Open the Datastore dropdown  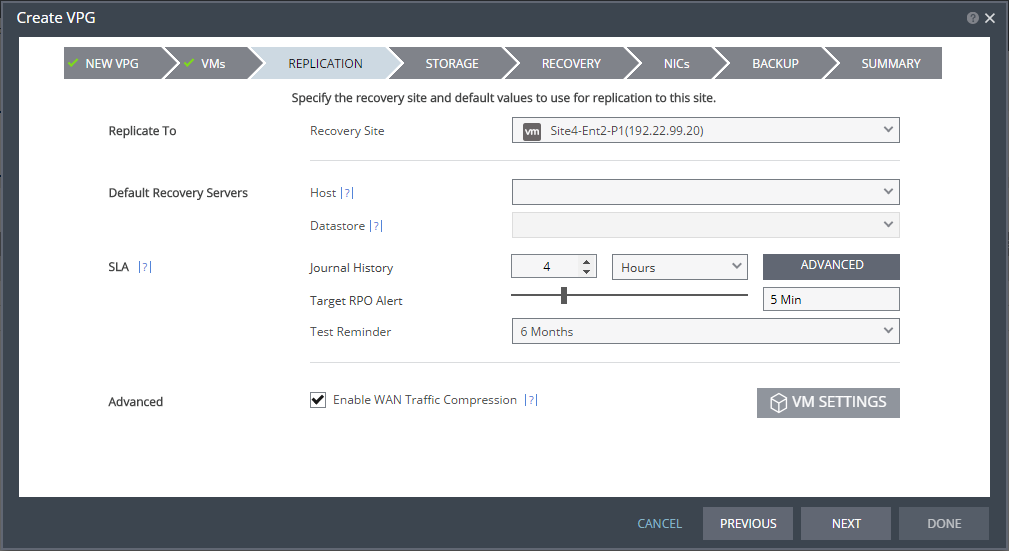[x=705, y=225]
